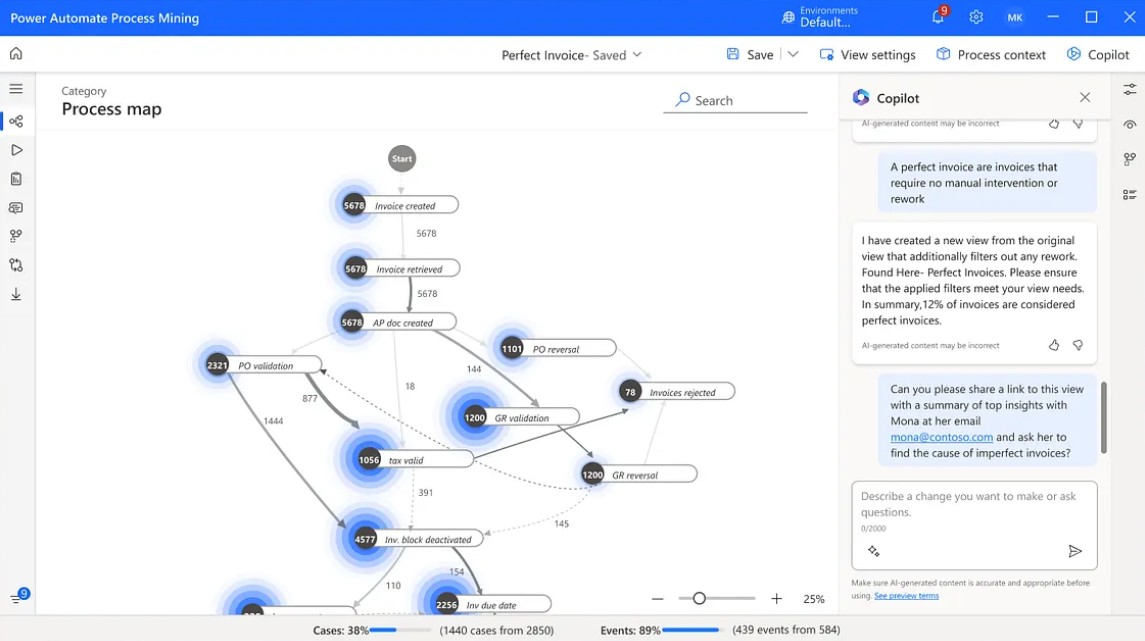The image size is (1145, 641).
Task: Expand the Save options chevron
Action: [x=793, y=55]
